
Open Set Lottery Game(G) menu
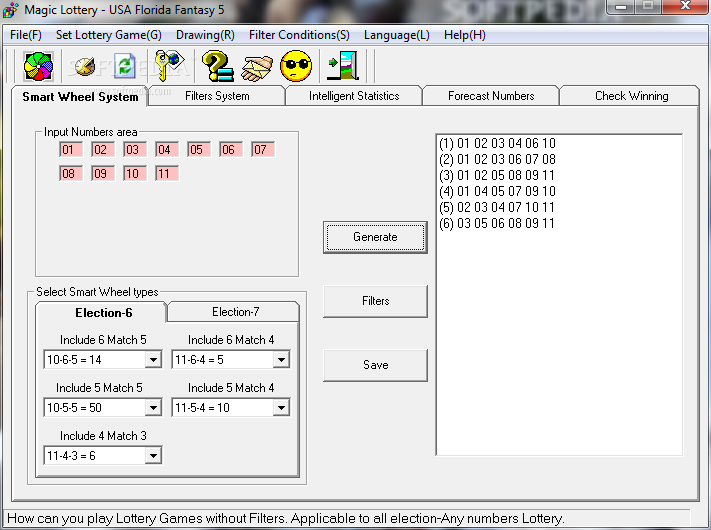tap(109, 35)
